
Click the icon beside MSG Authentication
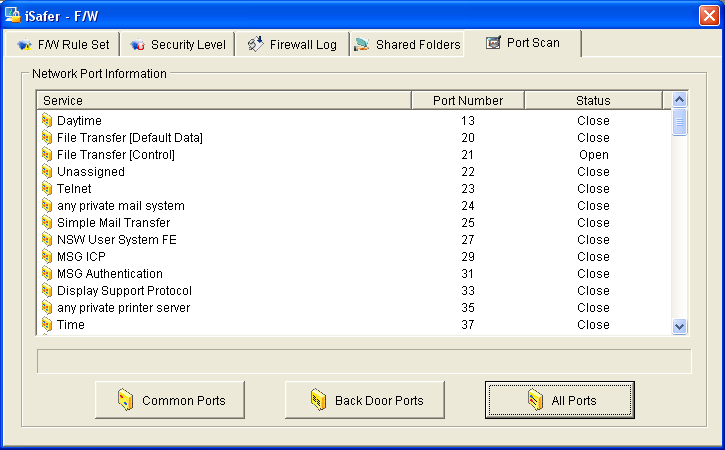pos(47,274)
